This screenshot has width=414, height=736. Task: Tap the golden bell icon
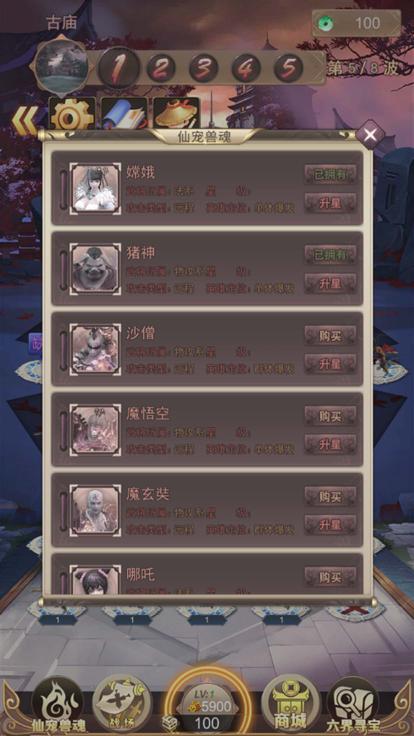click(176, 115)
